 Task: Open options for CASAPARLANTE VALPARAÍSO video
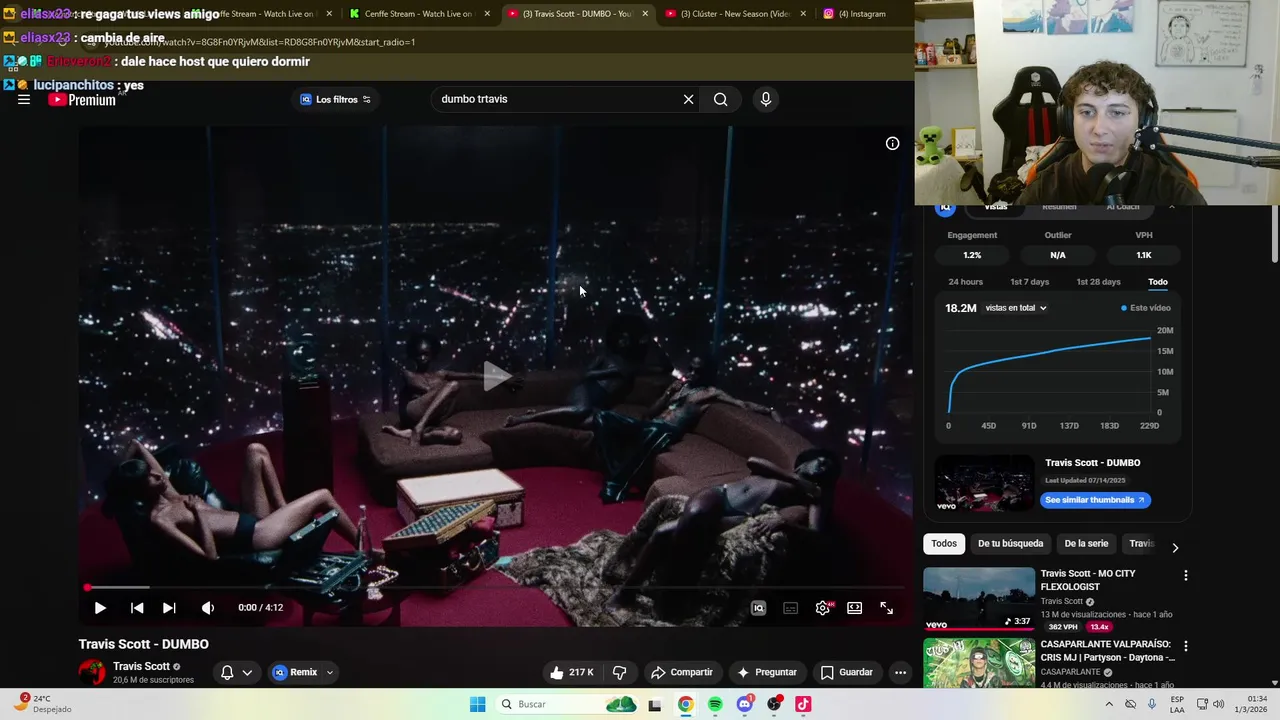click(x=1185, y=646)
